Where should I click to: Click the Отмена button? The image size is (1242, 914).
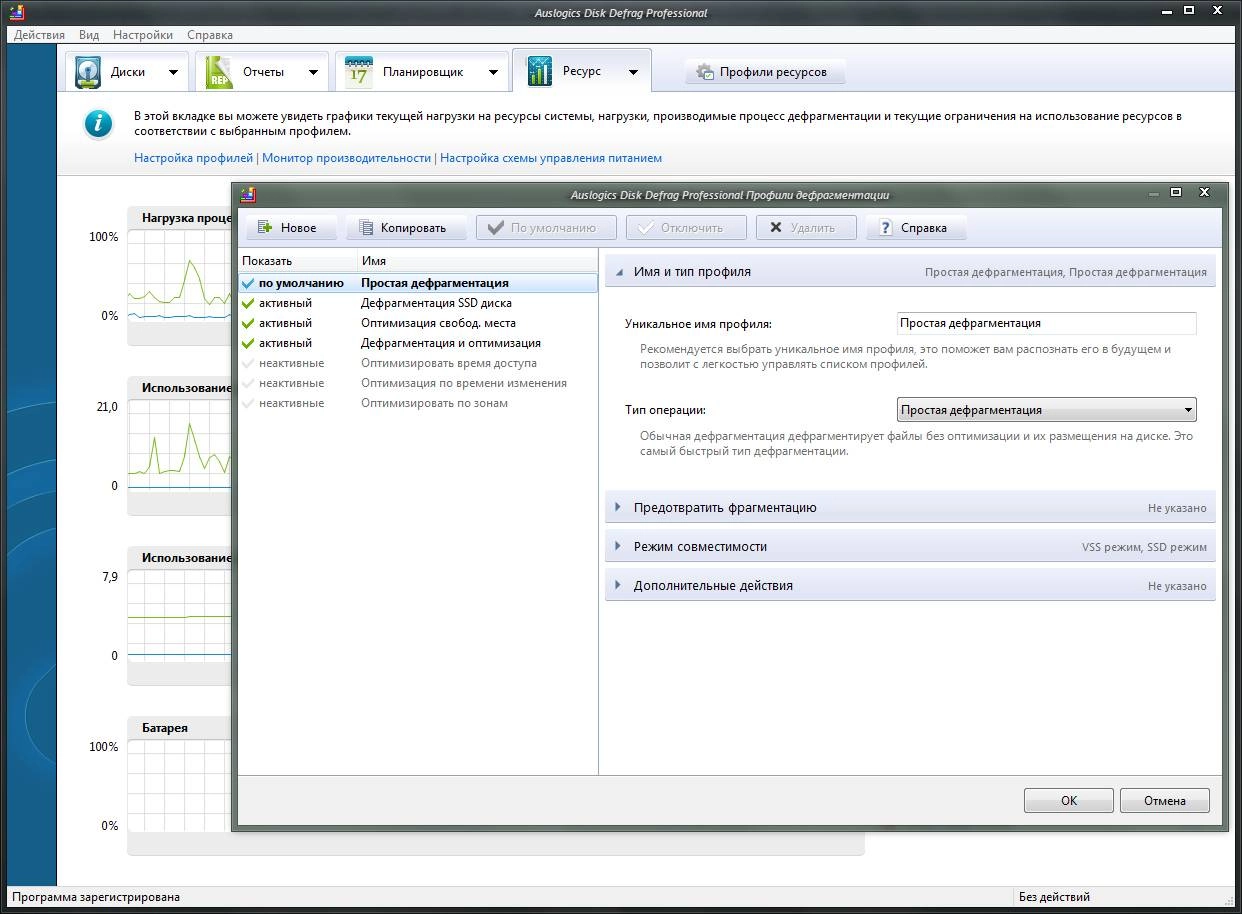1165,800
